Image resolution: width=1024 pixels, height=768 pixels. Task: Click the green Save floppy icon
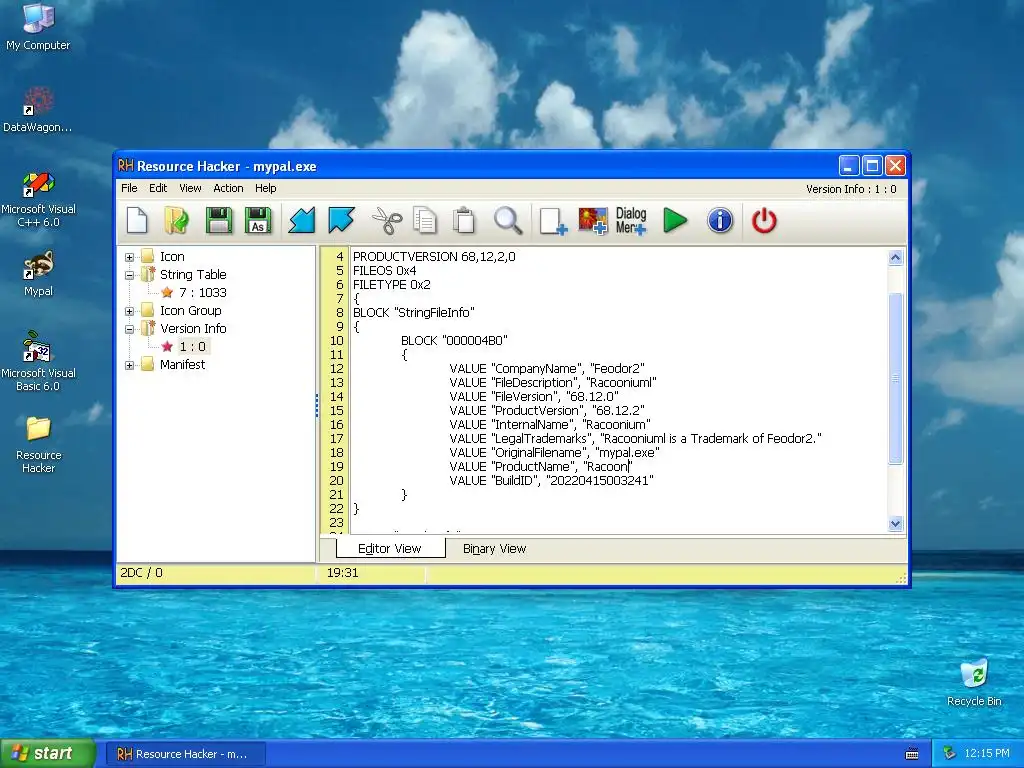tap(219, 220)
